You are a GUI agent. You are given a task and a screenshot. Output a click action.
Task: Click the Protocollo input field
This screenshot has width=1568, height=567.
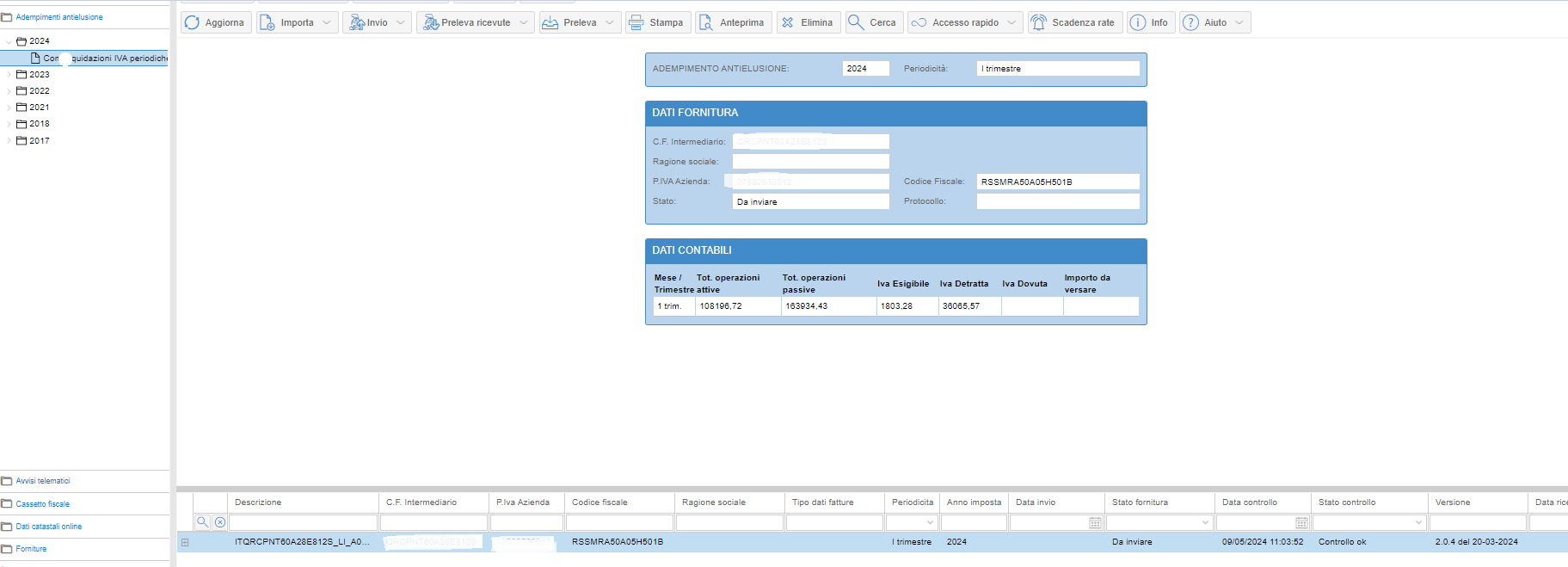pos(1058,201)
